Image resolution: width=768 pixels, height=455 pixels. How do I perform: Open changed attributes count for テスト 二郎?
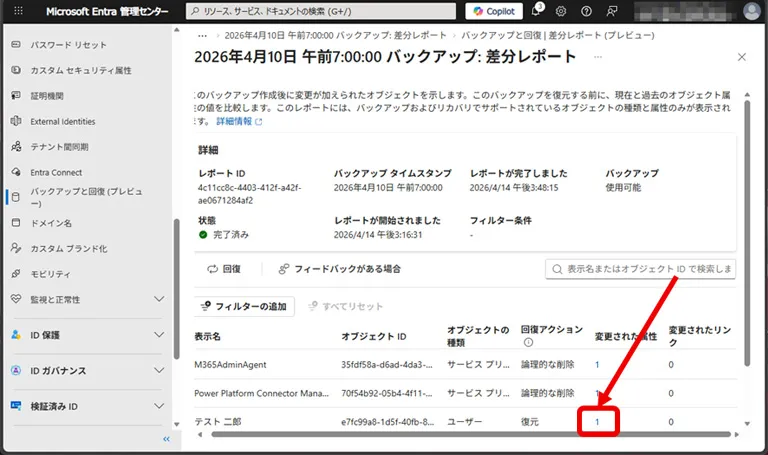point(597,421)
